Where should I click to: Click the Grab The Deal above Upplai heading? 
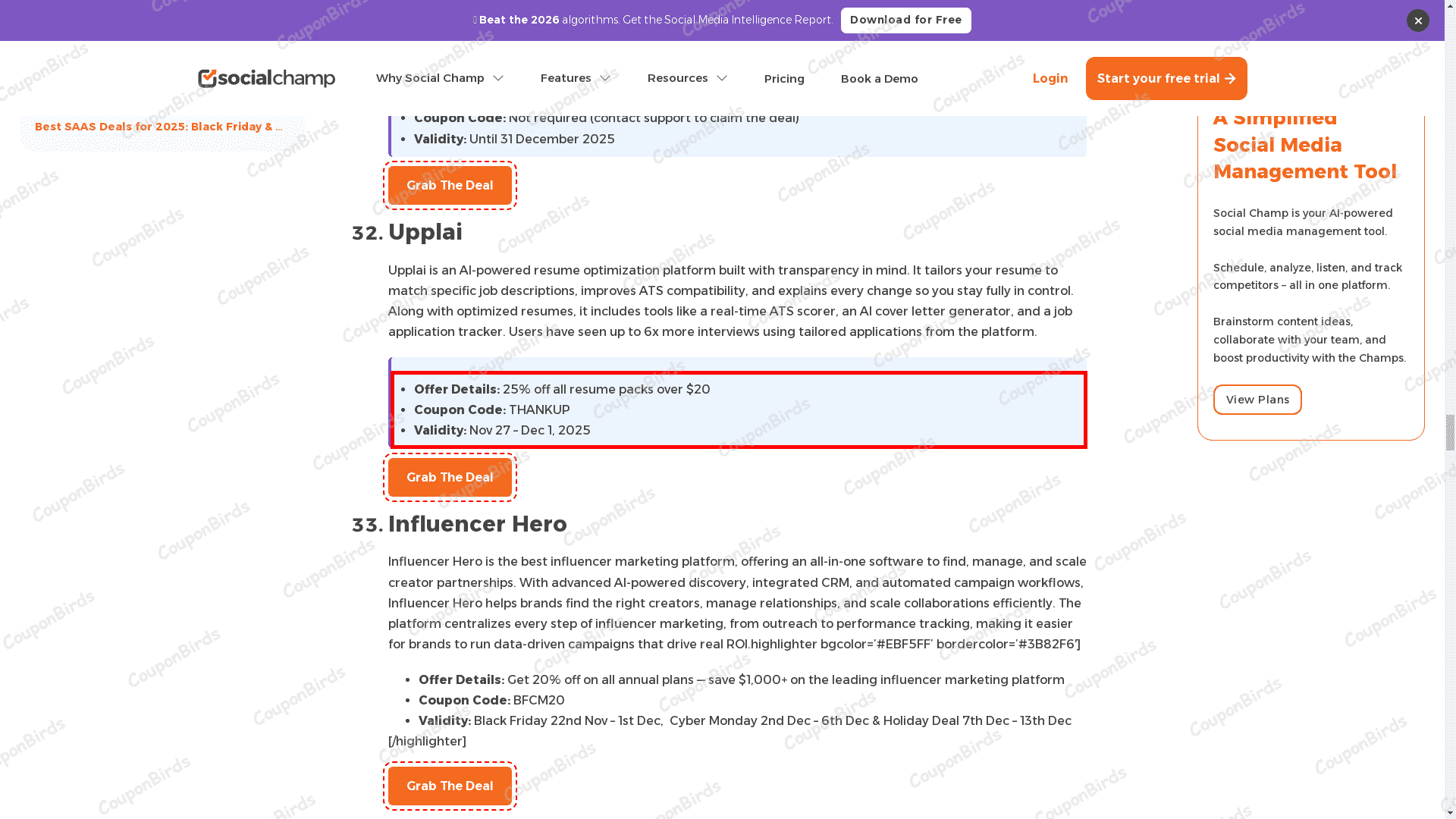pyautogui.click(x=450, y=185)
